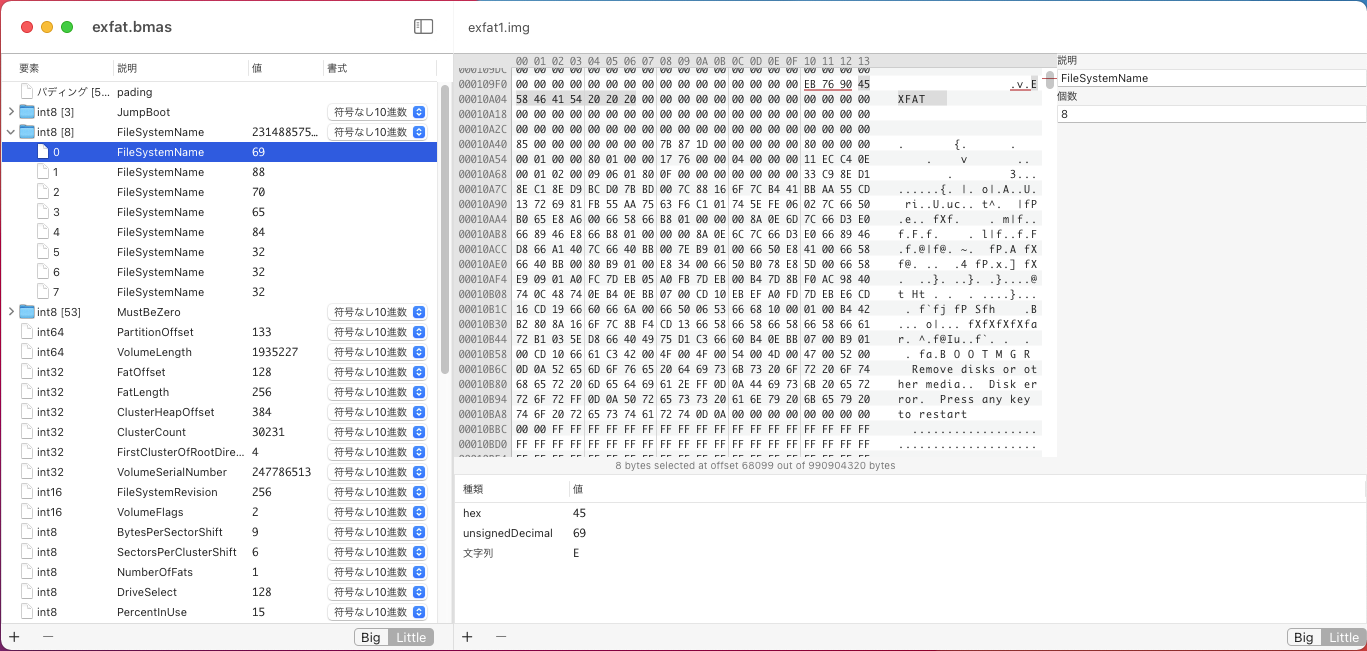Click the file icon of the ClusterCount row

click(27, 432)
